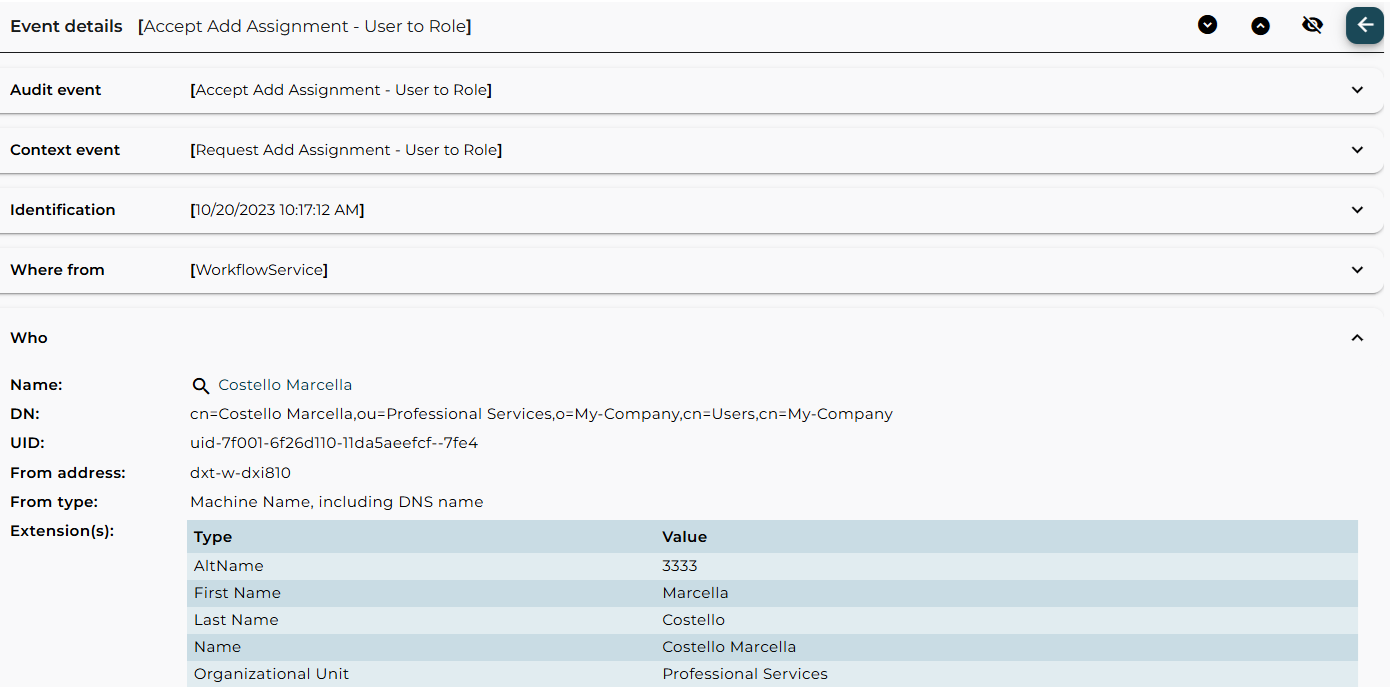The width and height of the screenshot is (1390, 687).
Task: Click the chevron icon on the Audit event row
Action: pos(1357,89)
